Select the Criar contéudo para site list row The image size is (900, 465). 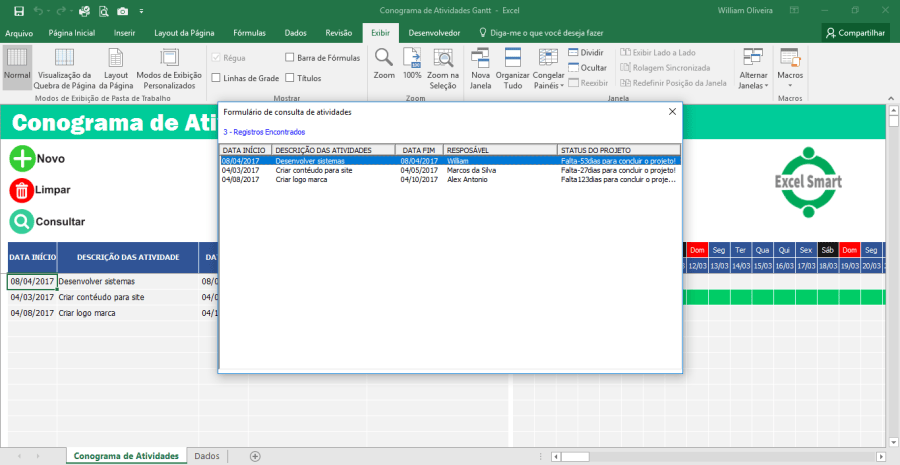[x=450, y=170]
